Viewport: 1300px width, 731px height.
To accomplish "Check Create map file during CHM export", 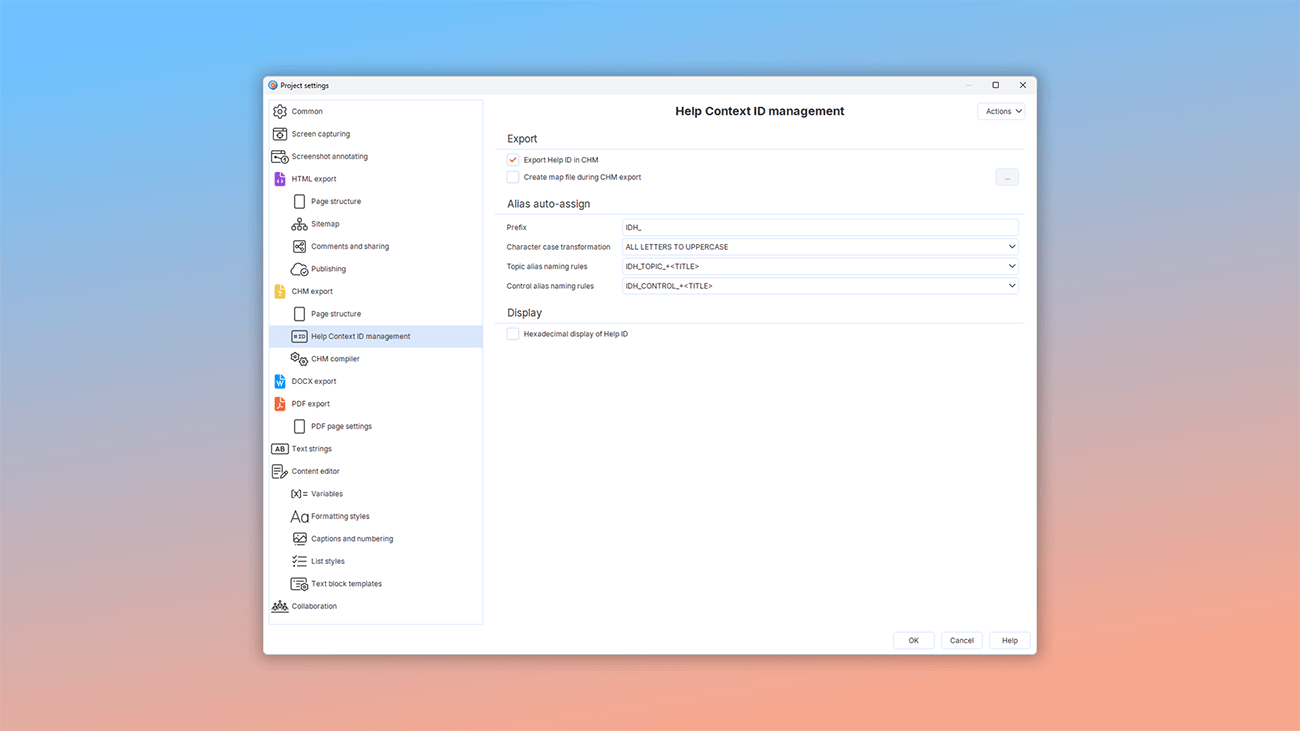I will coord(512,176).
